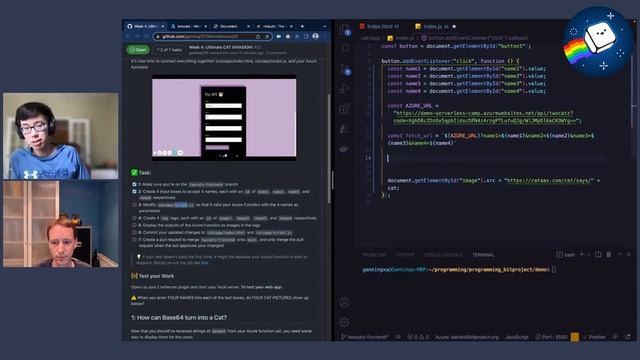The width and height of the screenshot is (640, 360).
Task: Open the Output panel tab
Action: (405, 255)
